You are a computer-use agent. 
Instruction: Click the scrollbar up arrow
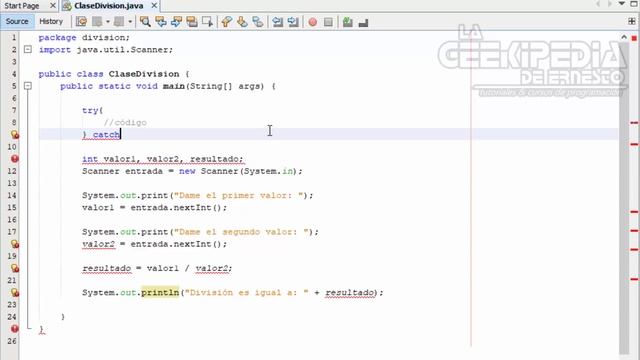tap(624, 37)
